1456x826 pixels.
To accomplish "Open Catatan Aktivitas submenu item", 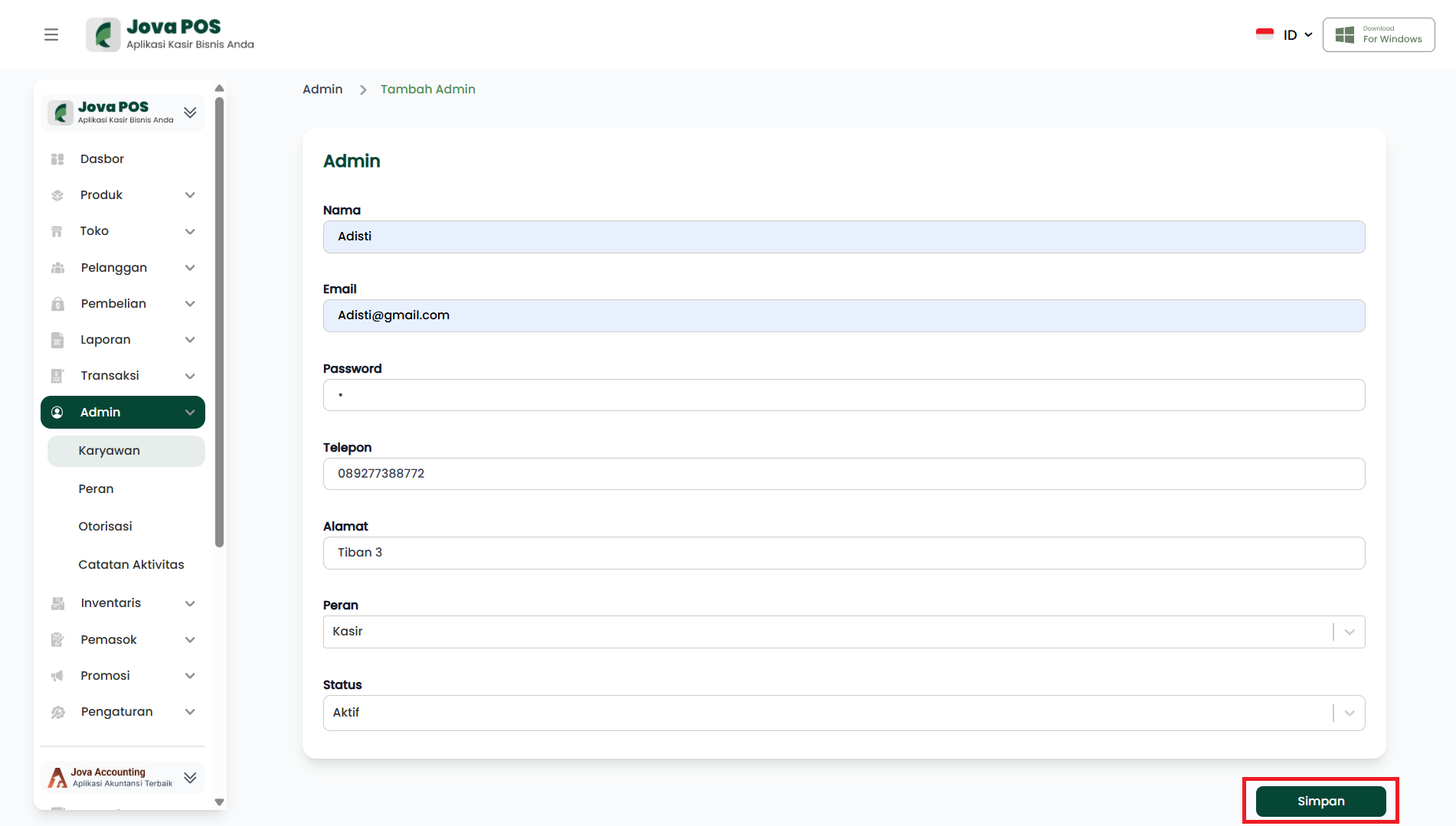I will (131, 565).
